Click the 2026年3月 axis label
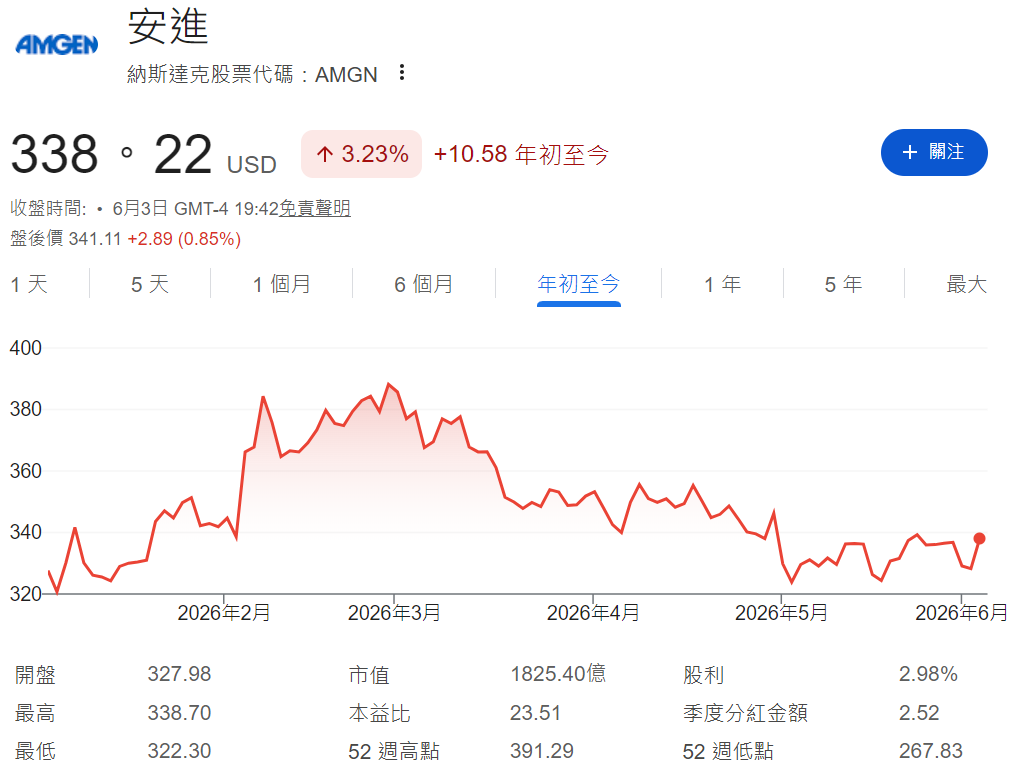The height and width of the screenshot is (764, 1013). (394, 613)
